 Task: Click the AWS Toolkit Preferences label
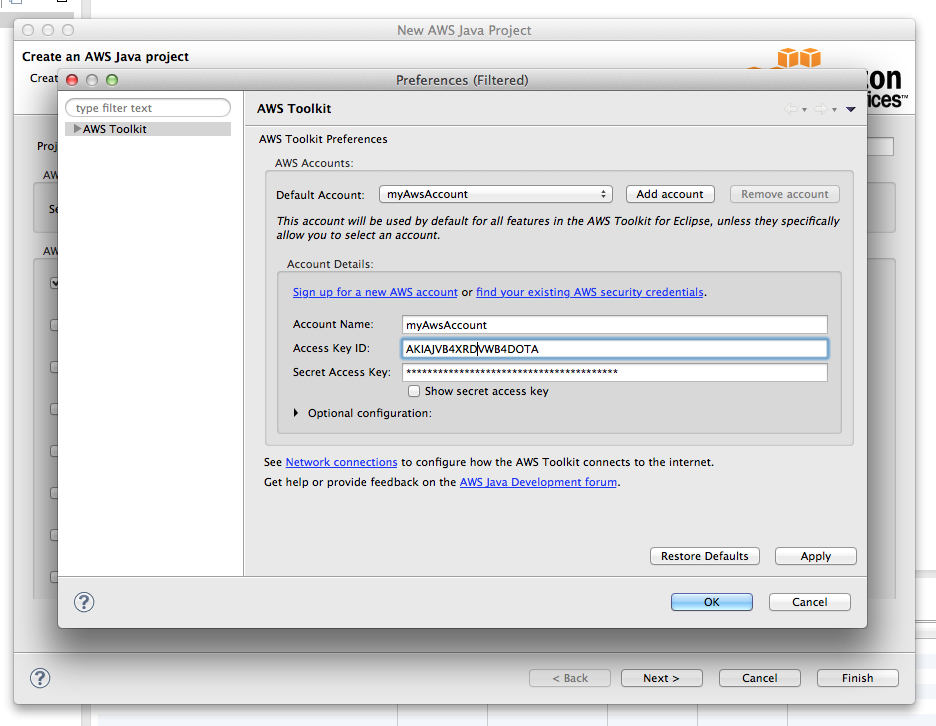coord(323,139)
